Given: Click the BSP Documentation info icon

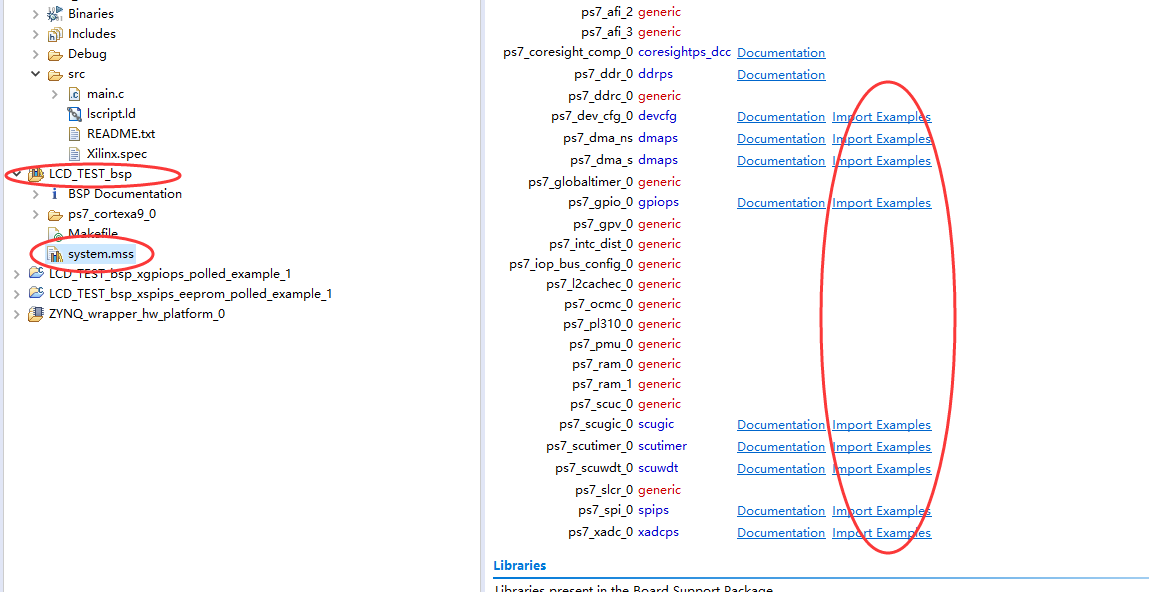Looking at the screenshot, I should click(x=55, y=194).
